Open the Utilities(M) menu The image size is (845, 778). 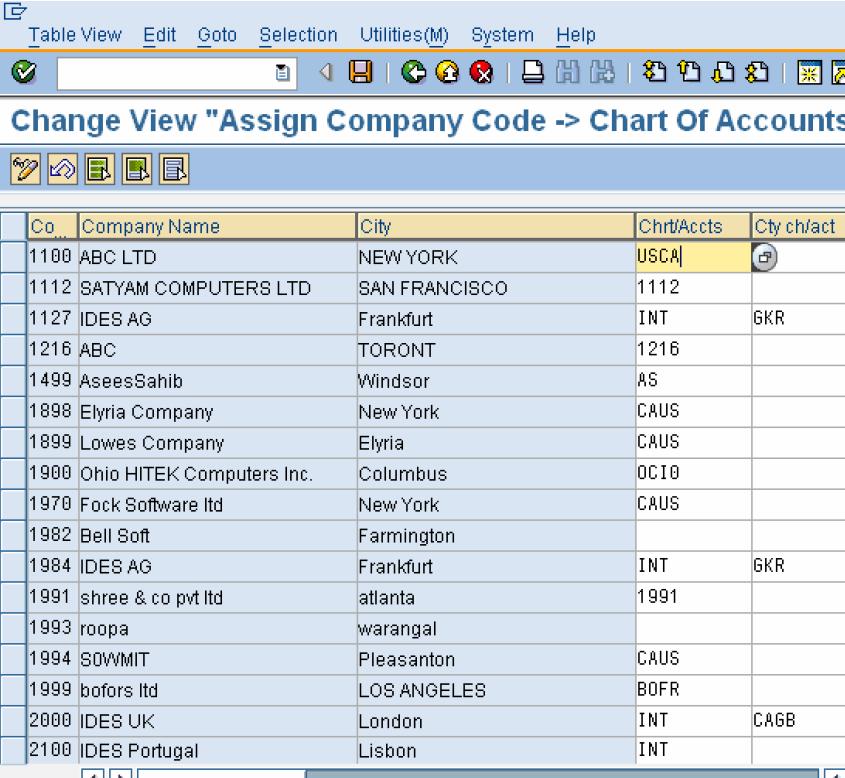point(404,35)
